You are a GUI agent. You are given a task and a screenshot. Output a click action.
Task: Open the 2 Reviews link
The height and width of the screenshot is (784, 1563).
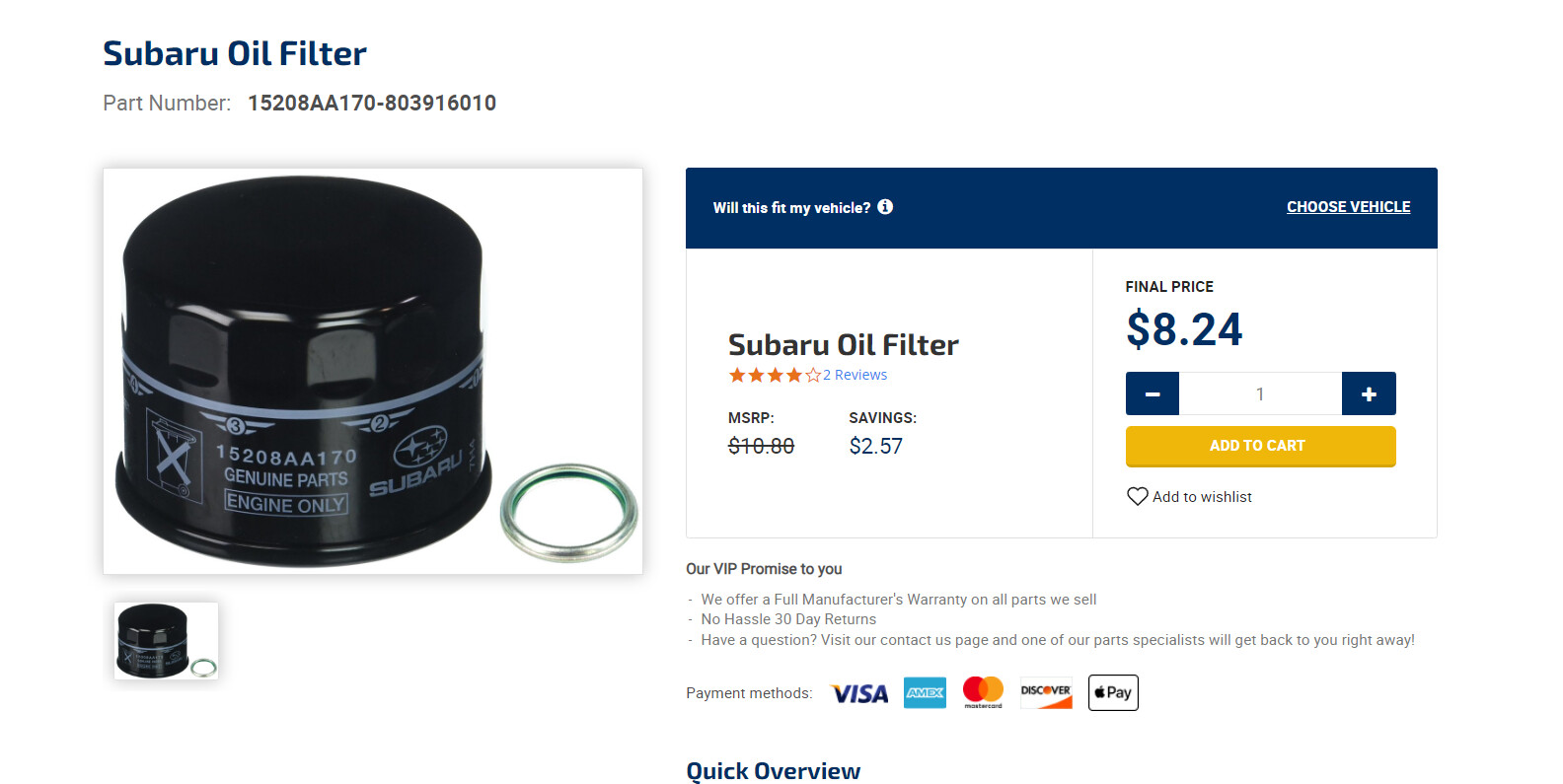(855, 375)
